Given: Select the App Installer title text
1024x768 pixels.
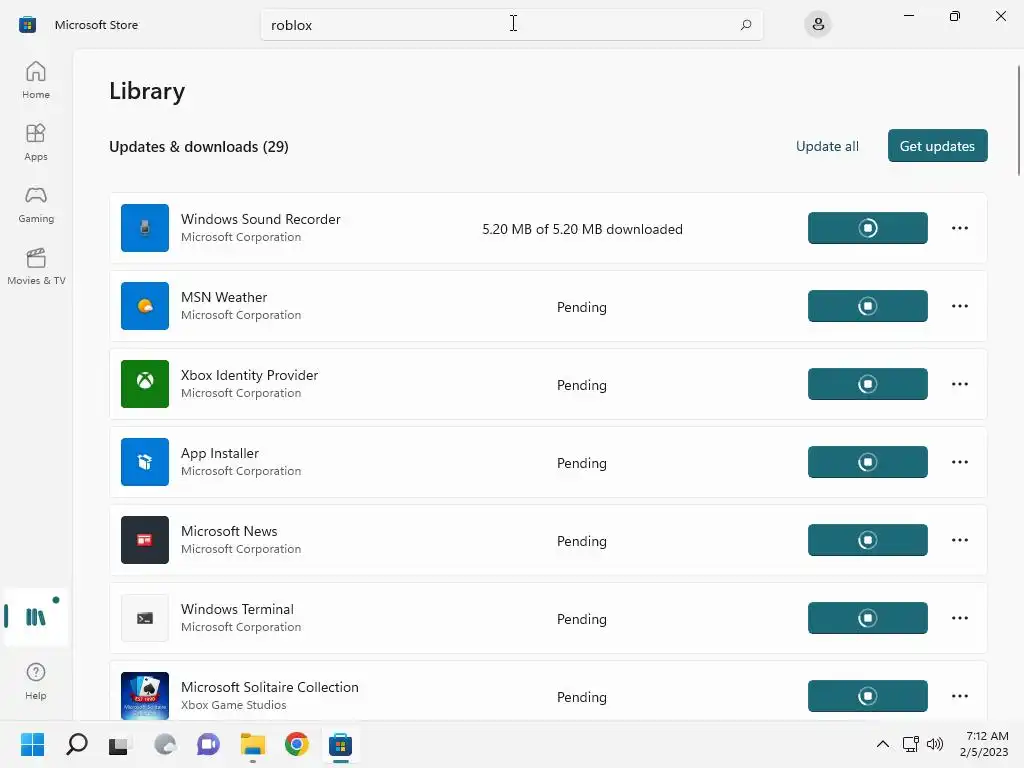Looking at the screenshot, I should (219, 453).
